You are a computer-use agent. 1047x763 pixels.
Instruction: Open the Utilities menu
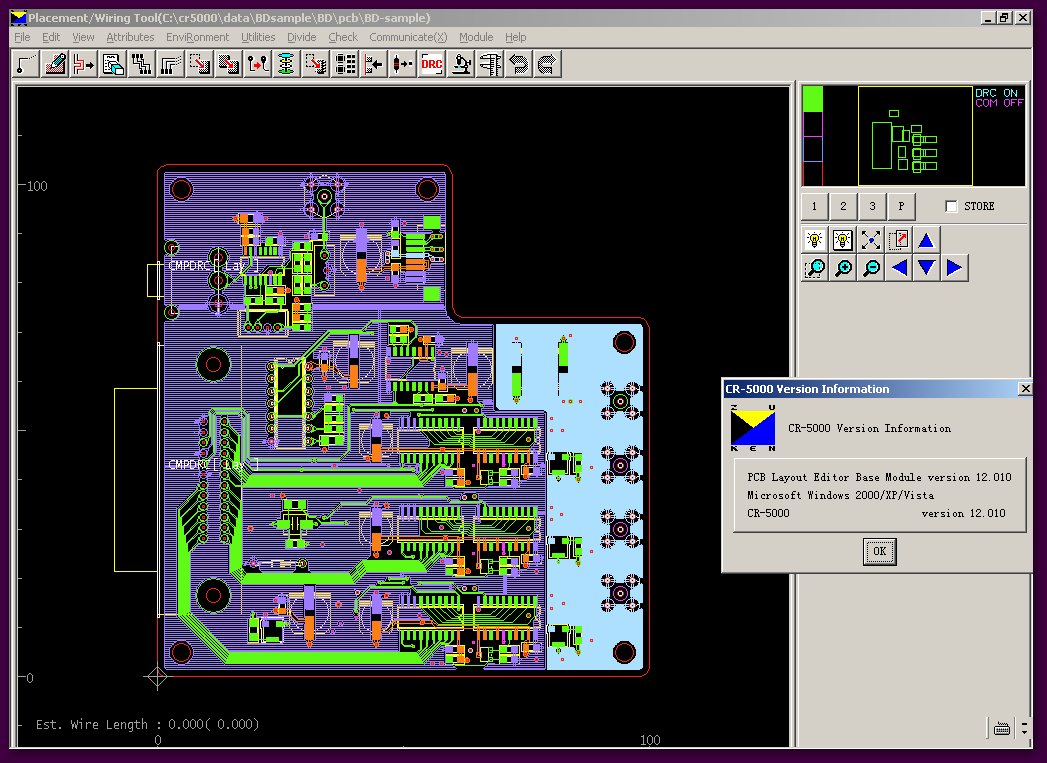tap(258, 37)
